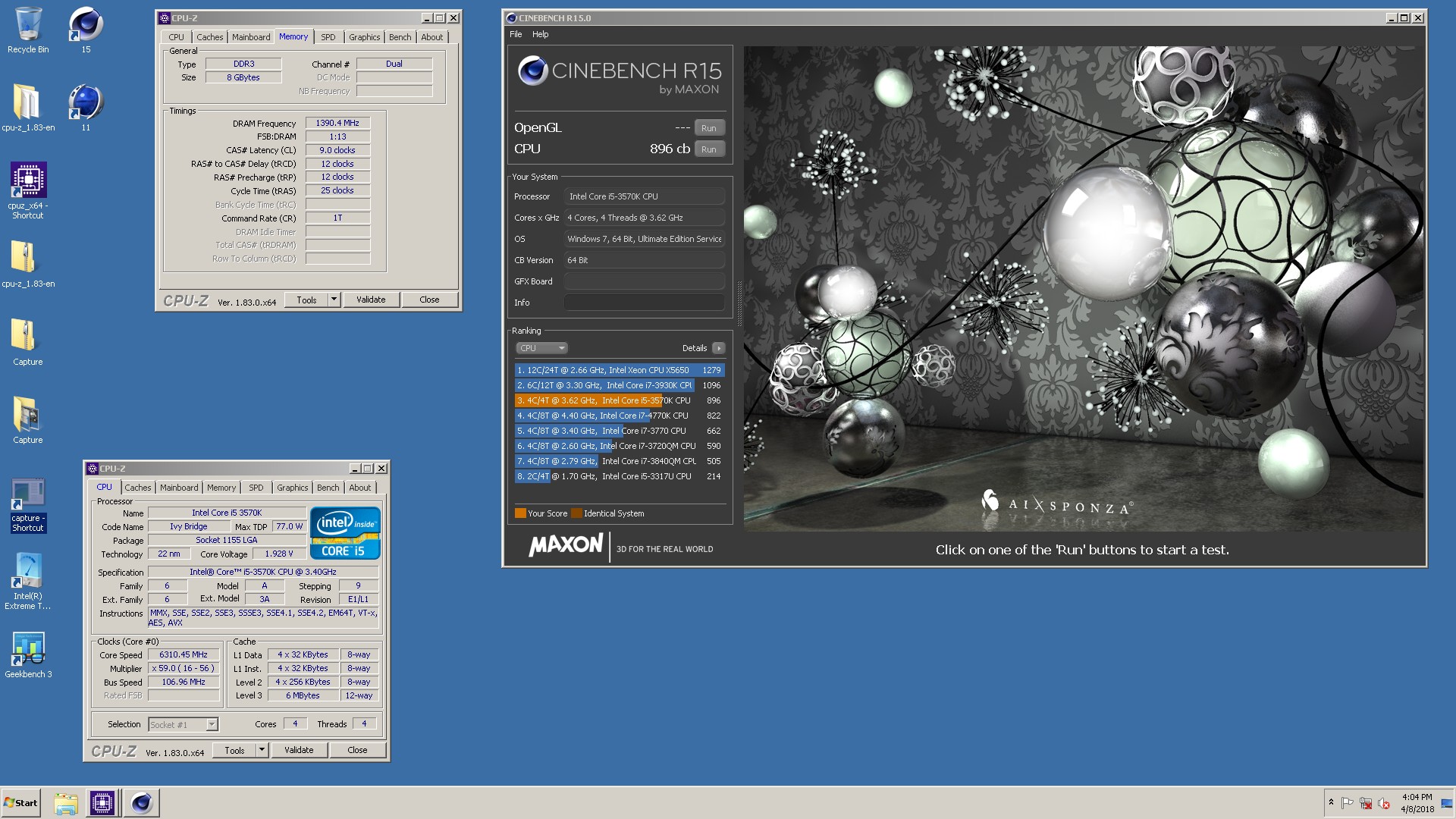1456x819 pixels.
Task: Open the Cinebench 11 desktop shortcut
Action: [86, 108]
